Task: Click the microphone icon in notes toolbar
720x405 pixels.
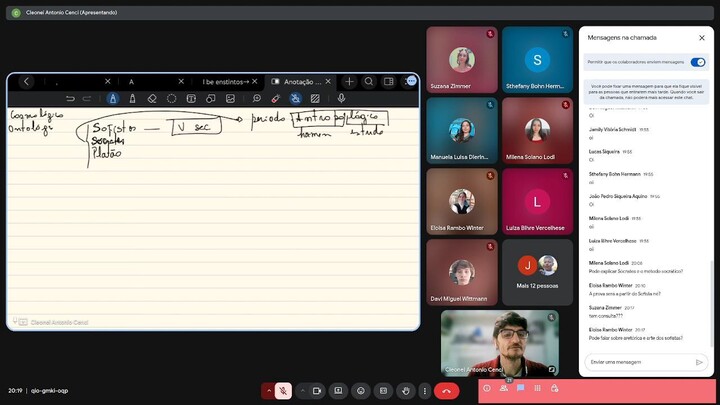Action: [x=341, y=99]
